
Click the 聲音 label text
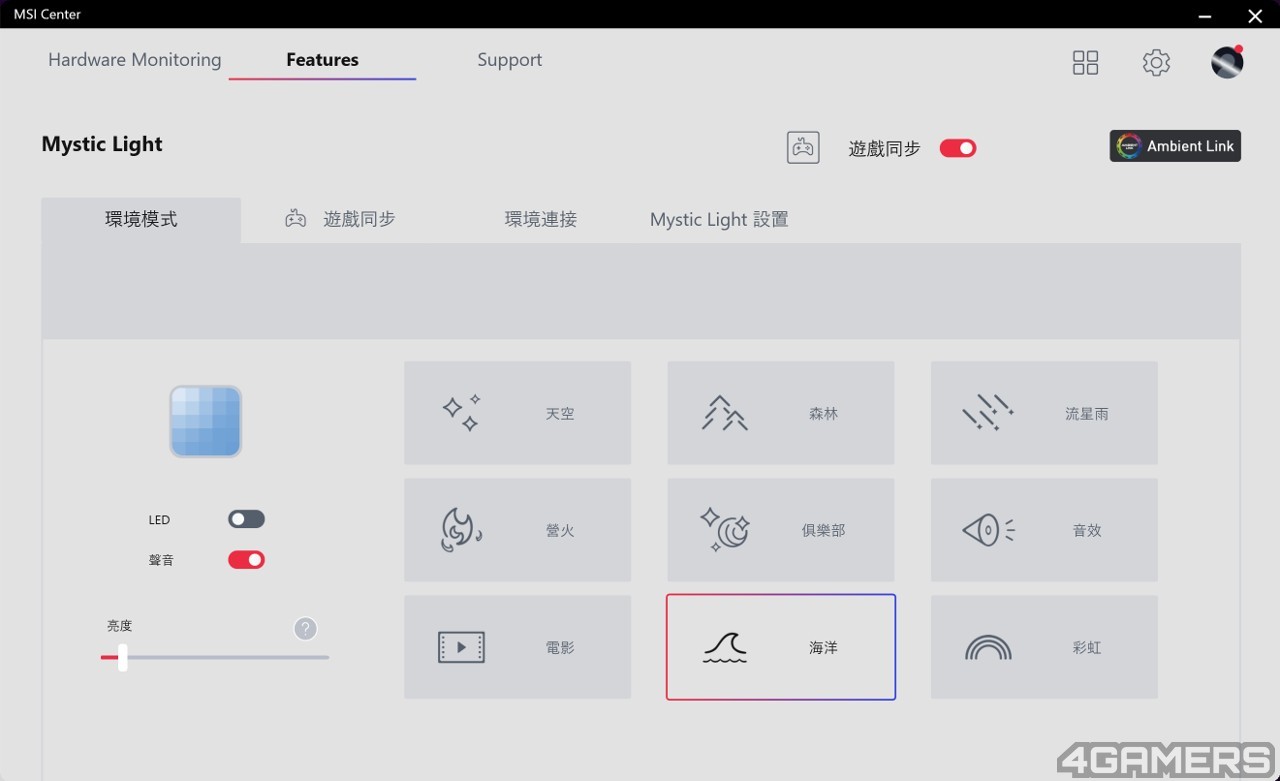[x=161, y=560]
